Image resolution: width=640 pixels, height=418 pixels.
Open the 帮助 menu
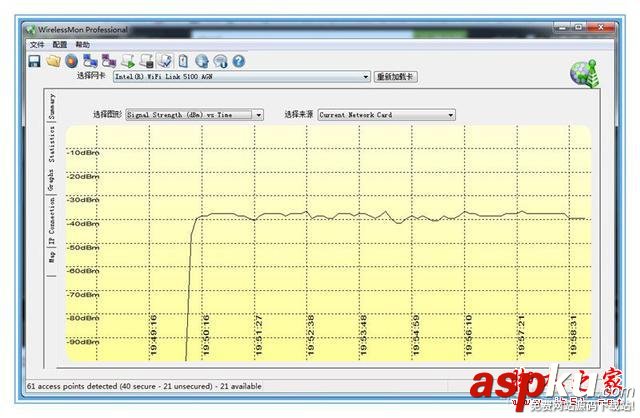[82, 44]
